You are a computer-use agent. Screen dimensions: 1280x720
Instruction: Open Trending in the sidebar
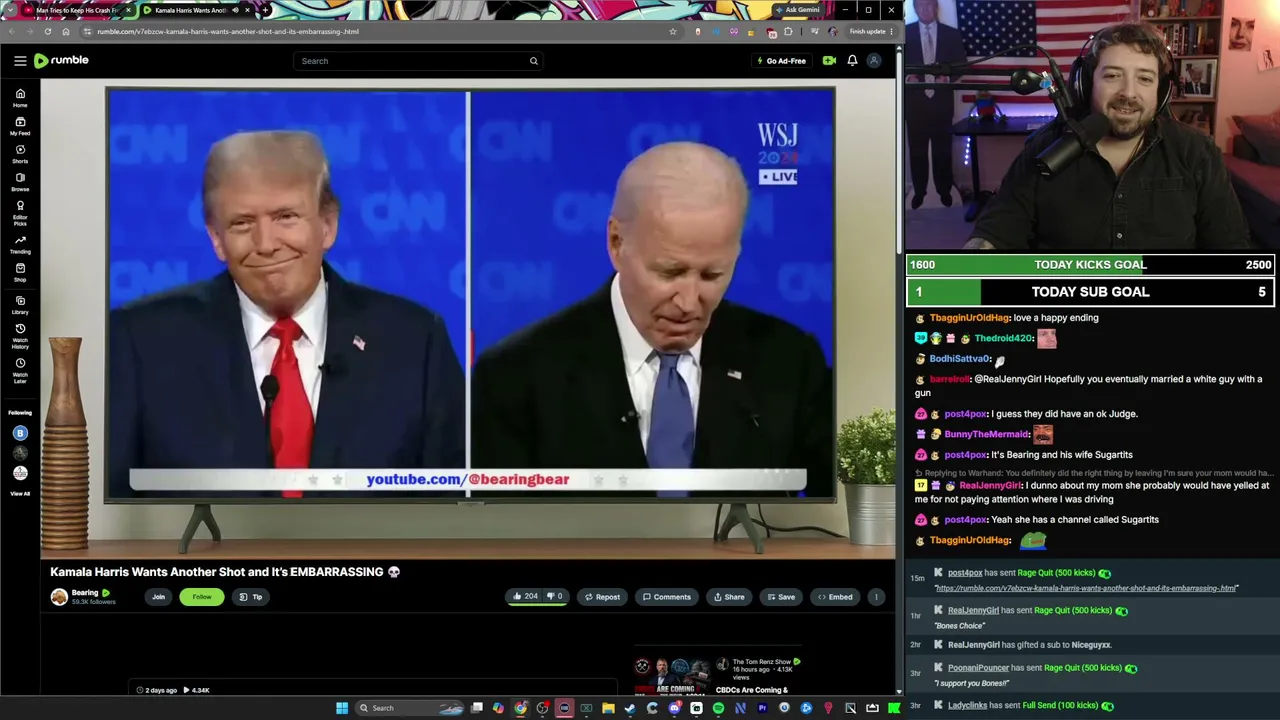point(20,244)
